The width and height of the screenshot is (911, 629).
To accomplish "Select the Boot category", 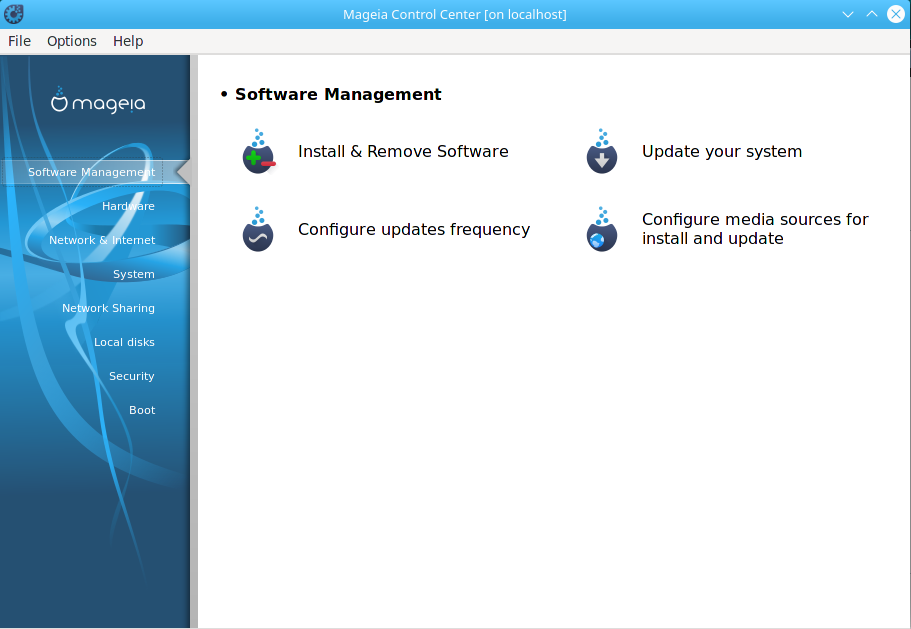I will (x=142, y=409).
